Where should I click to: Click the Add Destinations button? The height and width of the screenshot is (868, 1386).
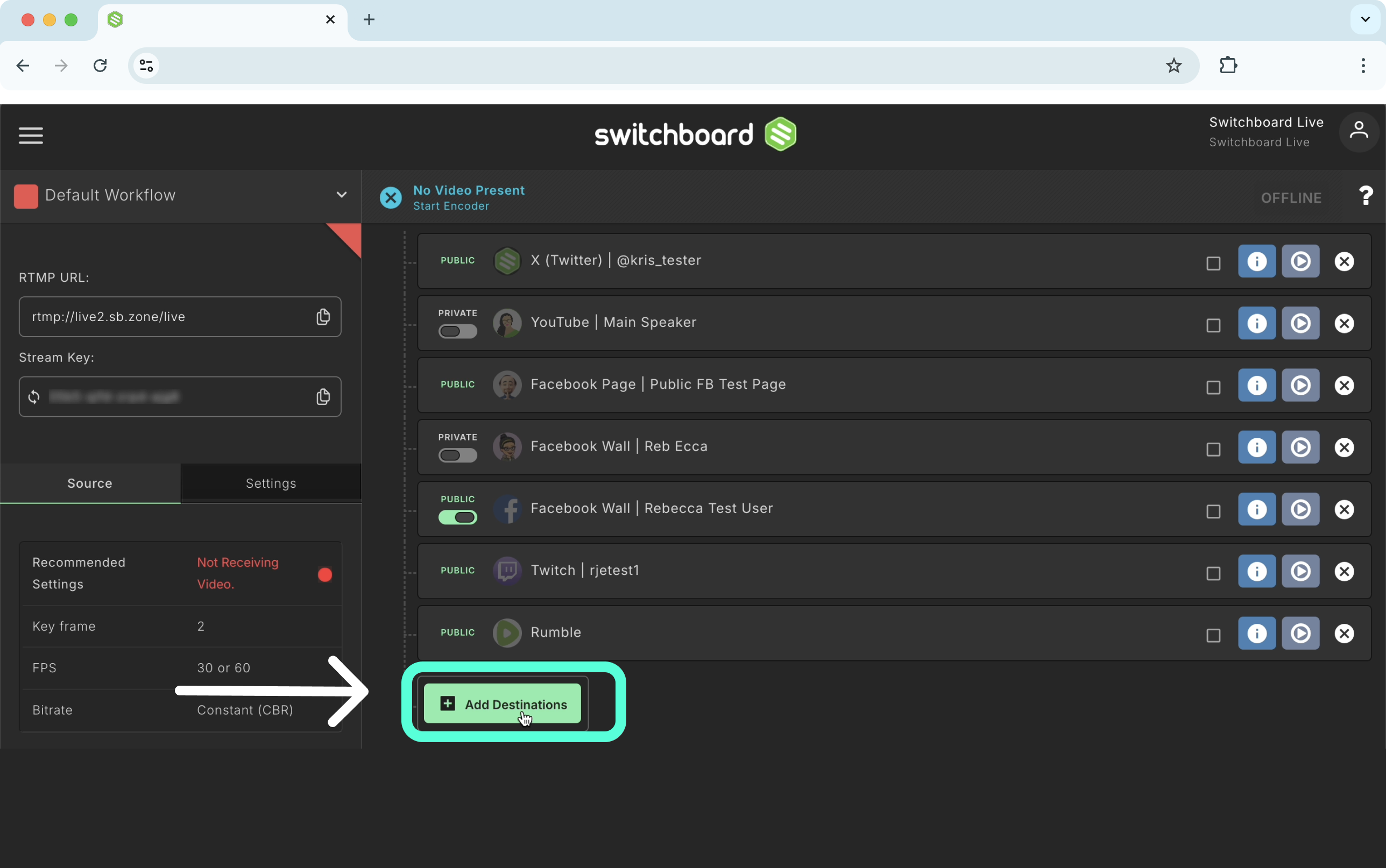coord(503,704)
